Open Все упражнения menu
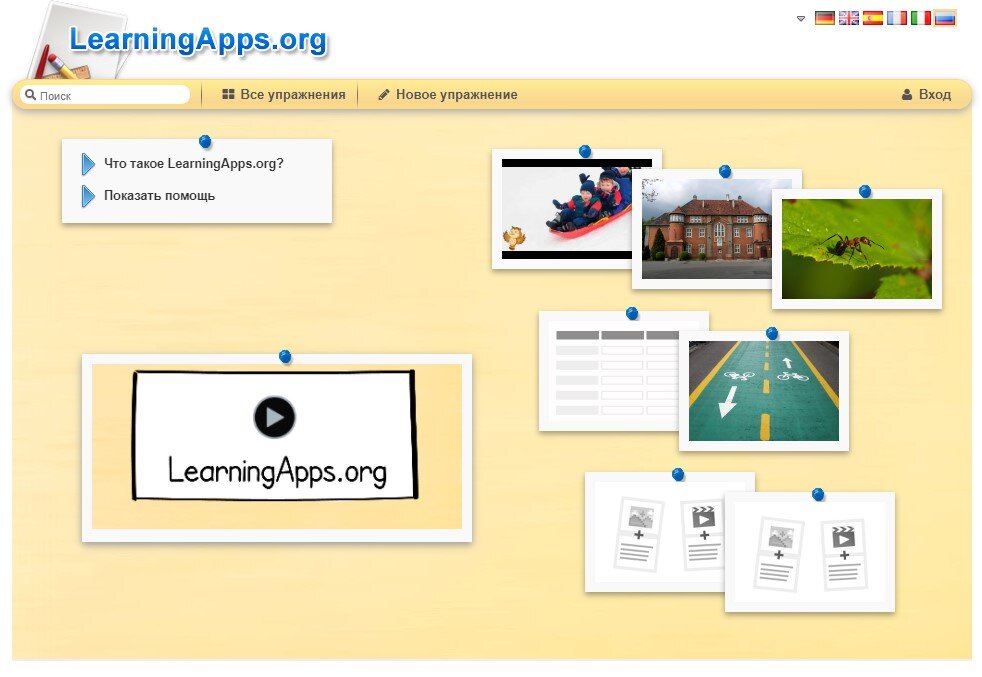This screenshot has height=677, width=982. click(x=284, y=95)
